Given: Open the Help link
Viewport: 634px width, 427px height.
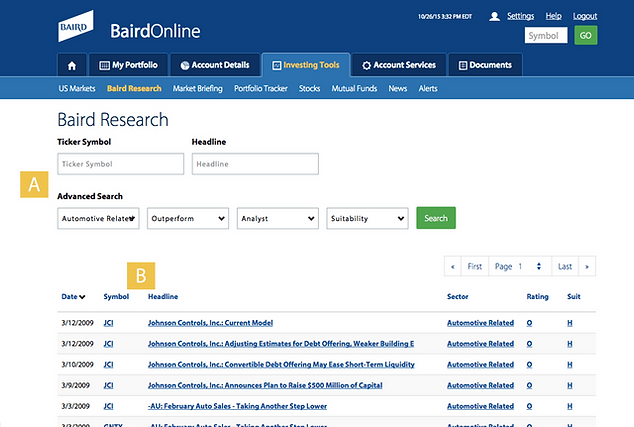Looking at the screenshot, I should 554,16.
